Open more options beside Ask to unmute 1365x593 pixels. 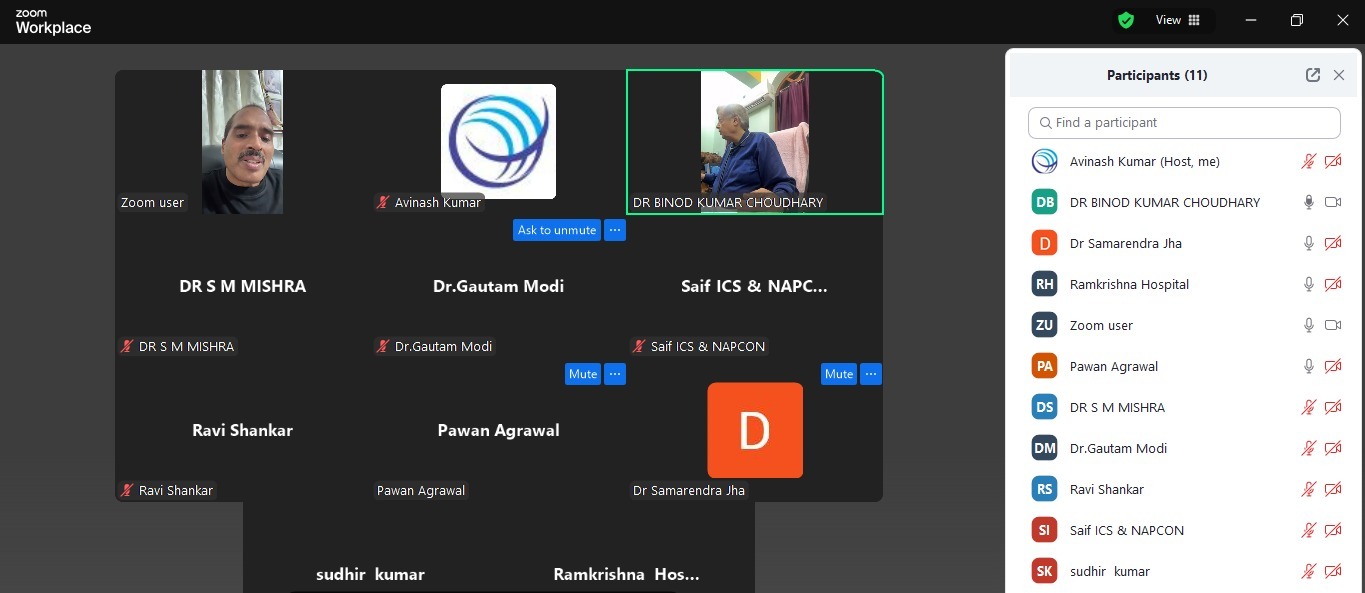tap(615, 230)
